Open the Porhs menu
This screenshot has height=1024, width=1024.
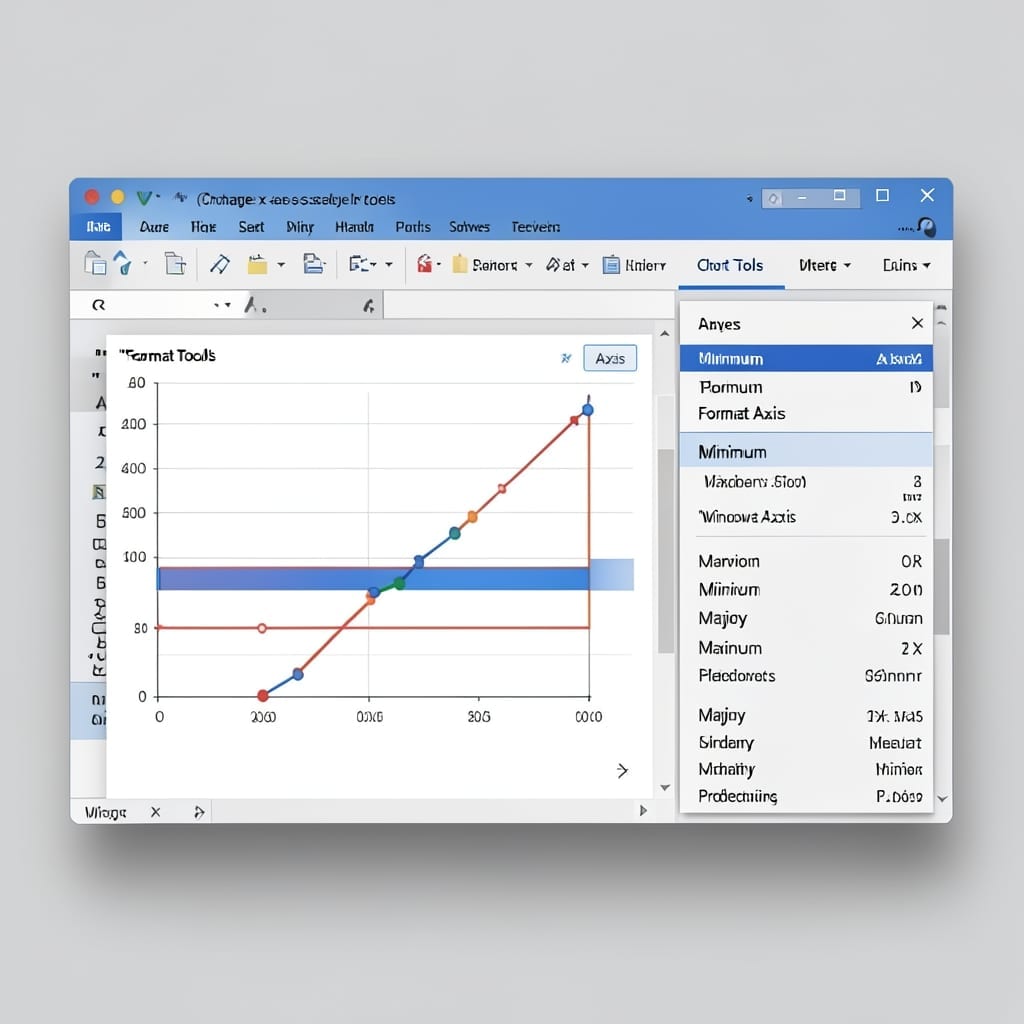pos(413,227)
